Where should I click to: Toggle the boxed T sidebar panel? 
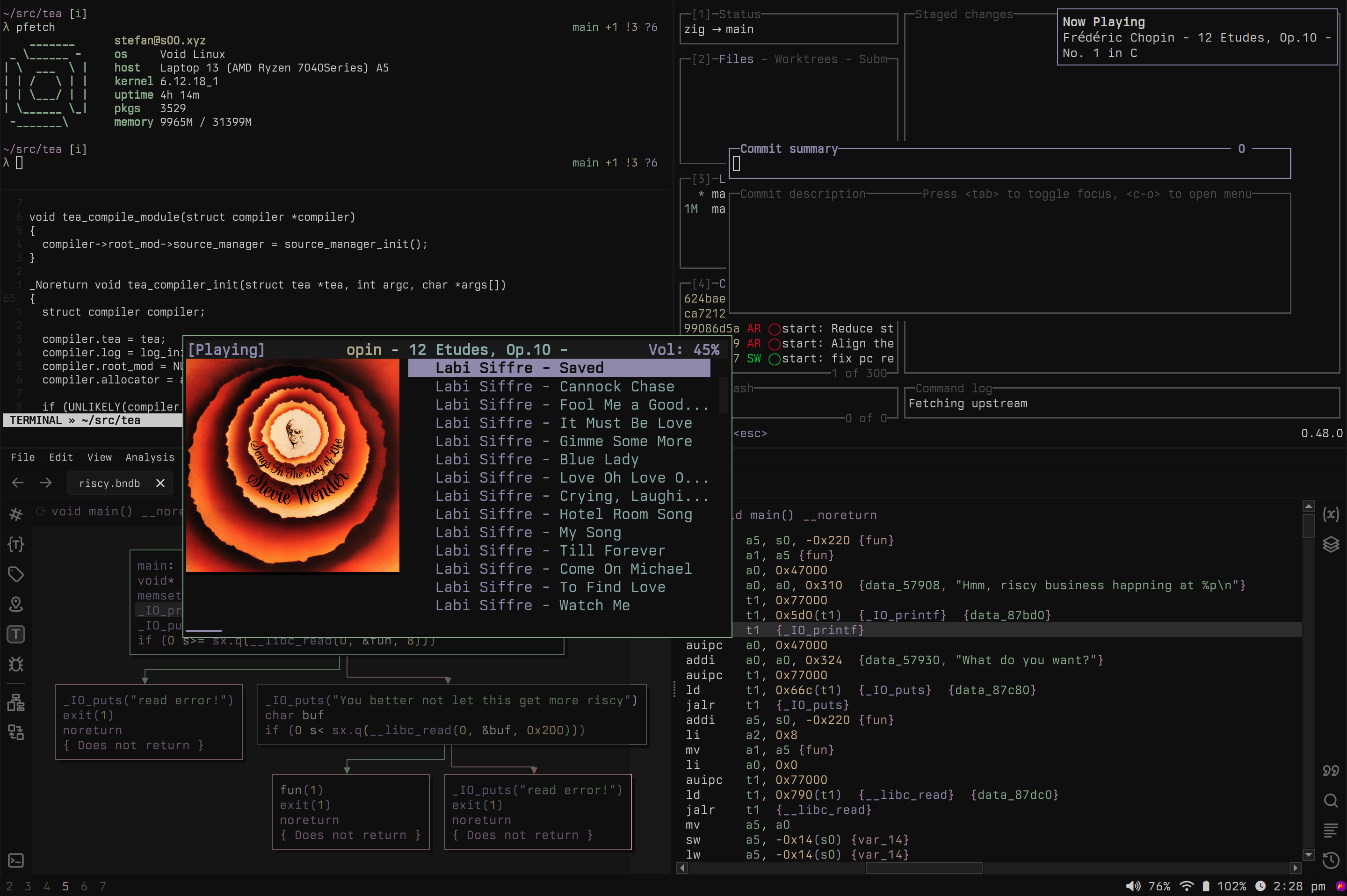[x=16, y=634]
